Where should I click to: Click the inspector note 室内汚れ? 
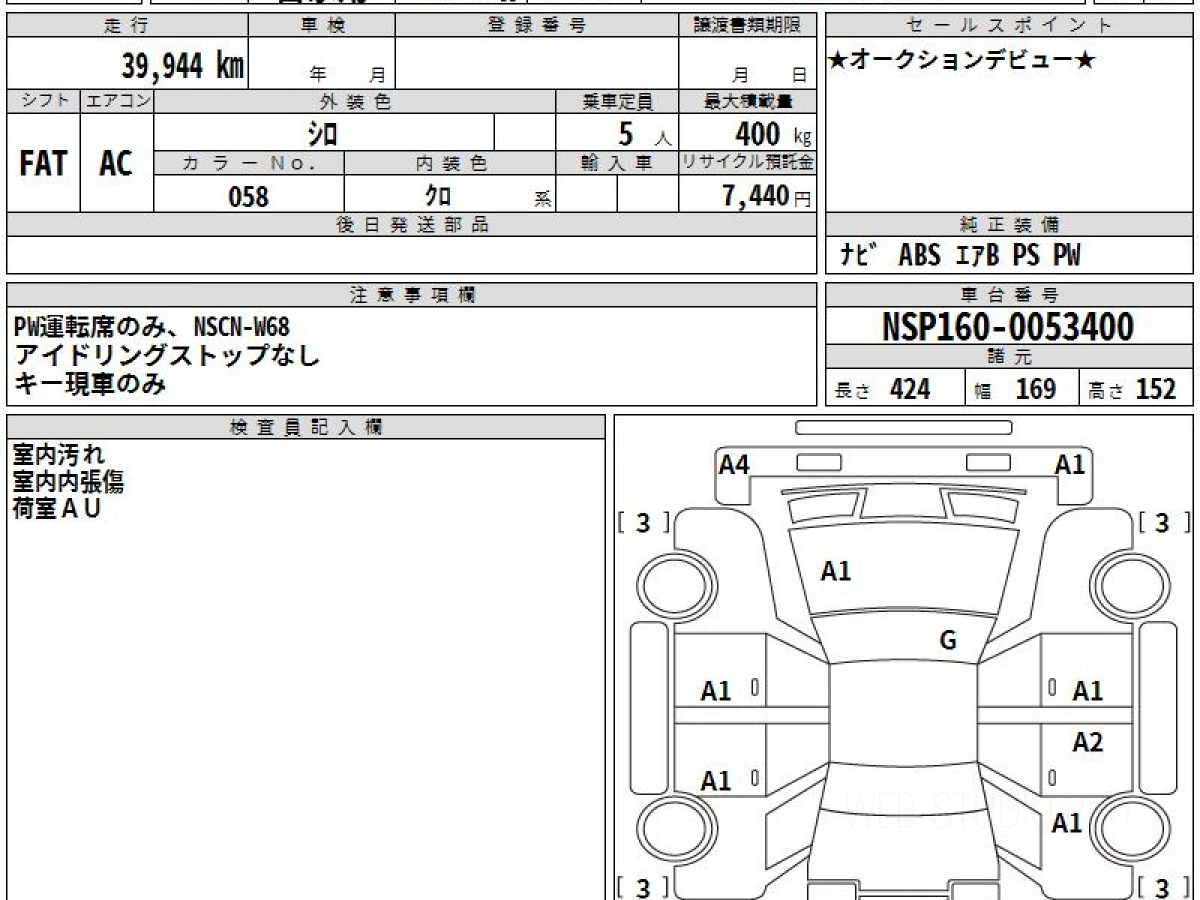tap(58, 456)
